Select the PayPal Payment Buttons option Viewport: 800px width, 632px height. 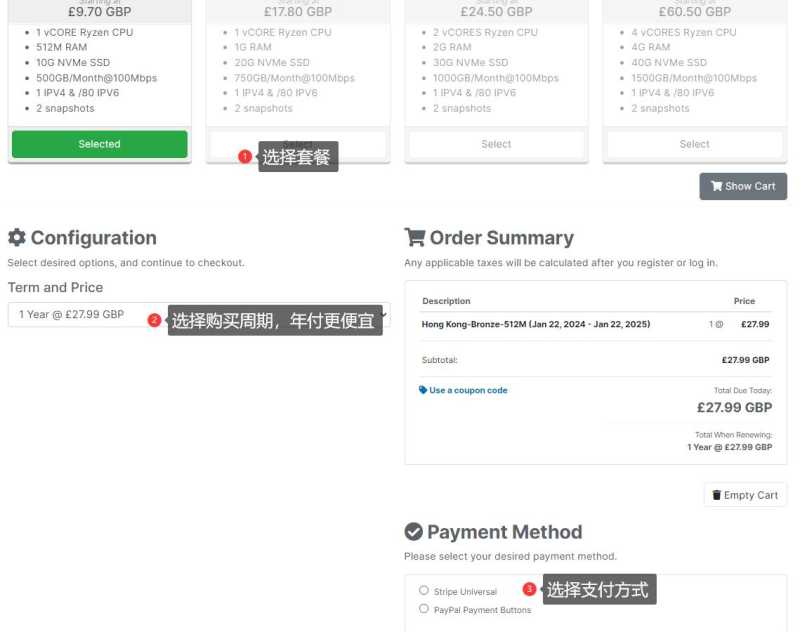[423, 610]
